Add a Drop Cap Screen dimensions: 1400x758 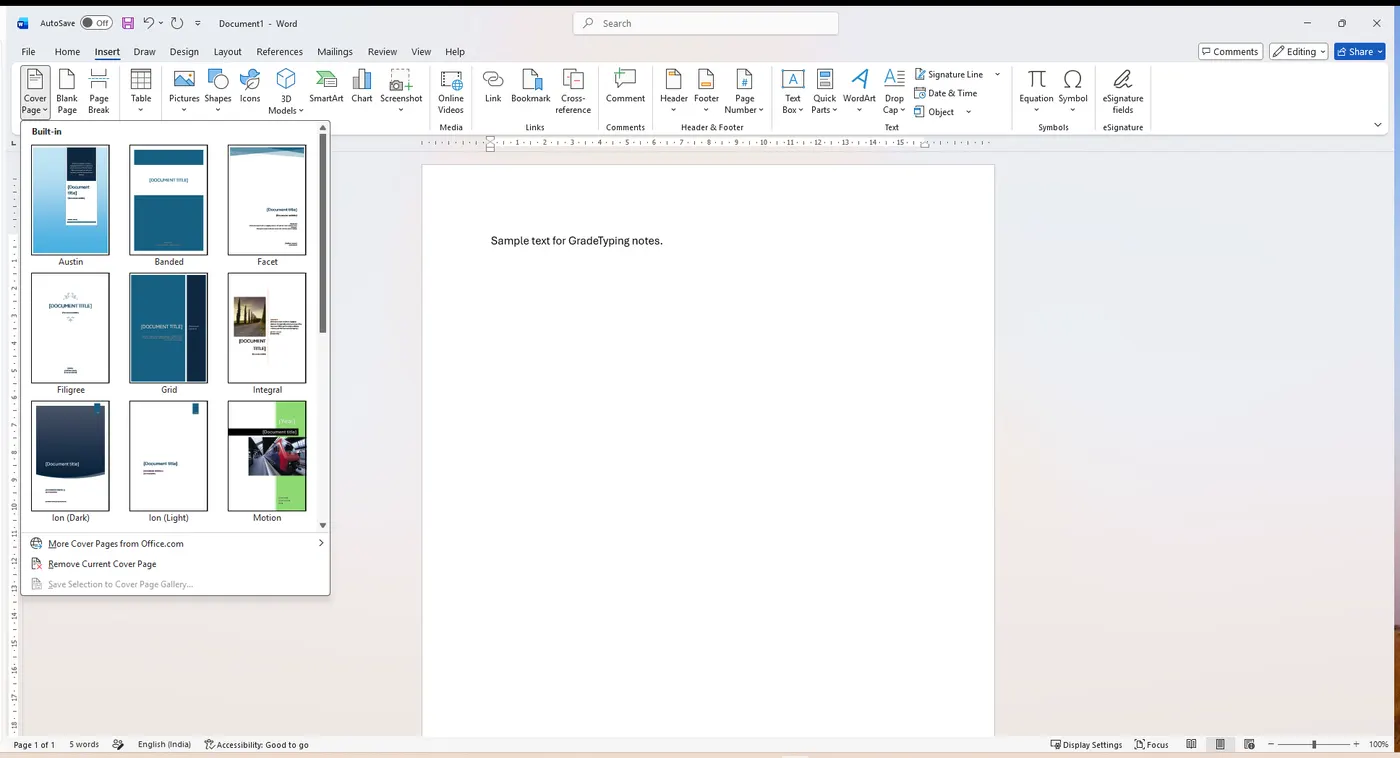(894, 92)
